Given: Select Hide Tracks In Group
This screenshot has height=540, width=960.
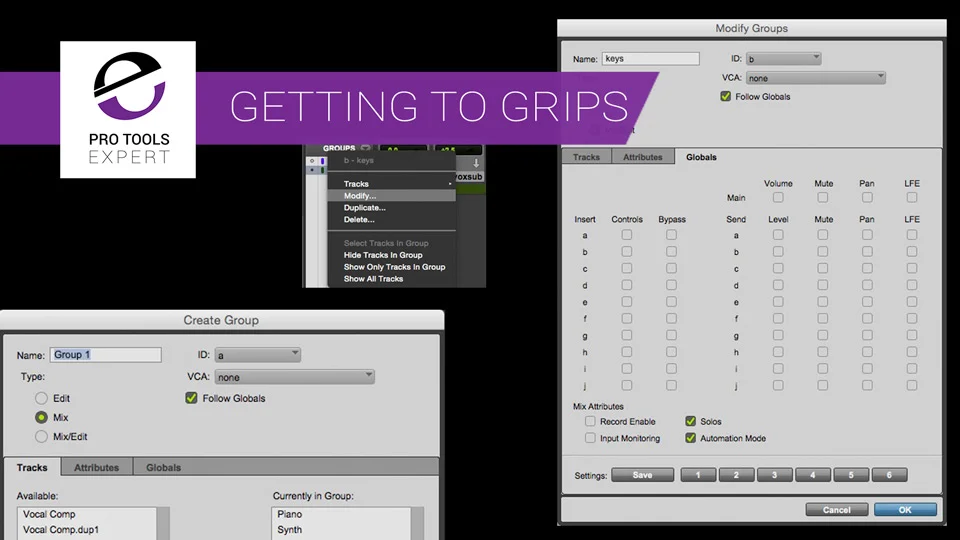Looking at the screenshot, I should tap(392, 255).
